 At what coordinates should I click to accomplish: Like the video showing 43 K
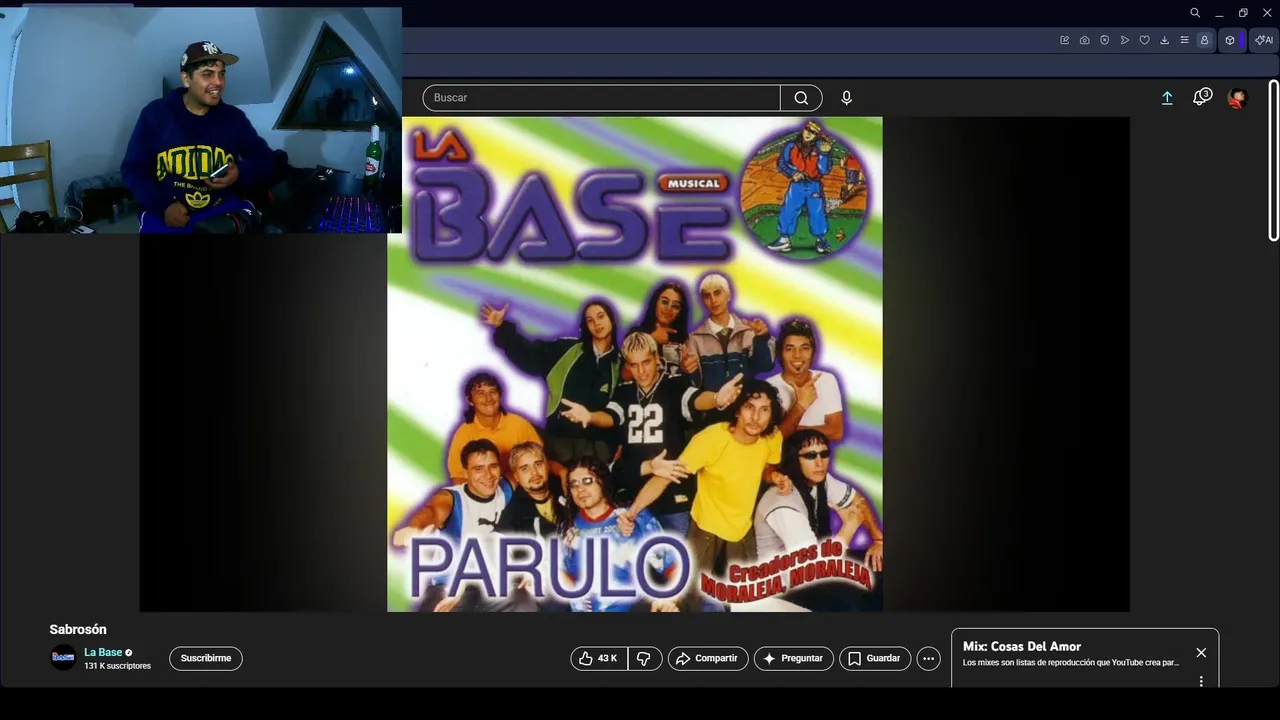pos(598,658)
